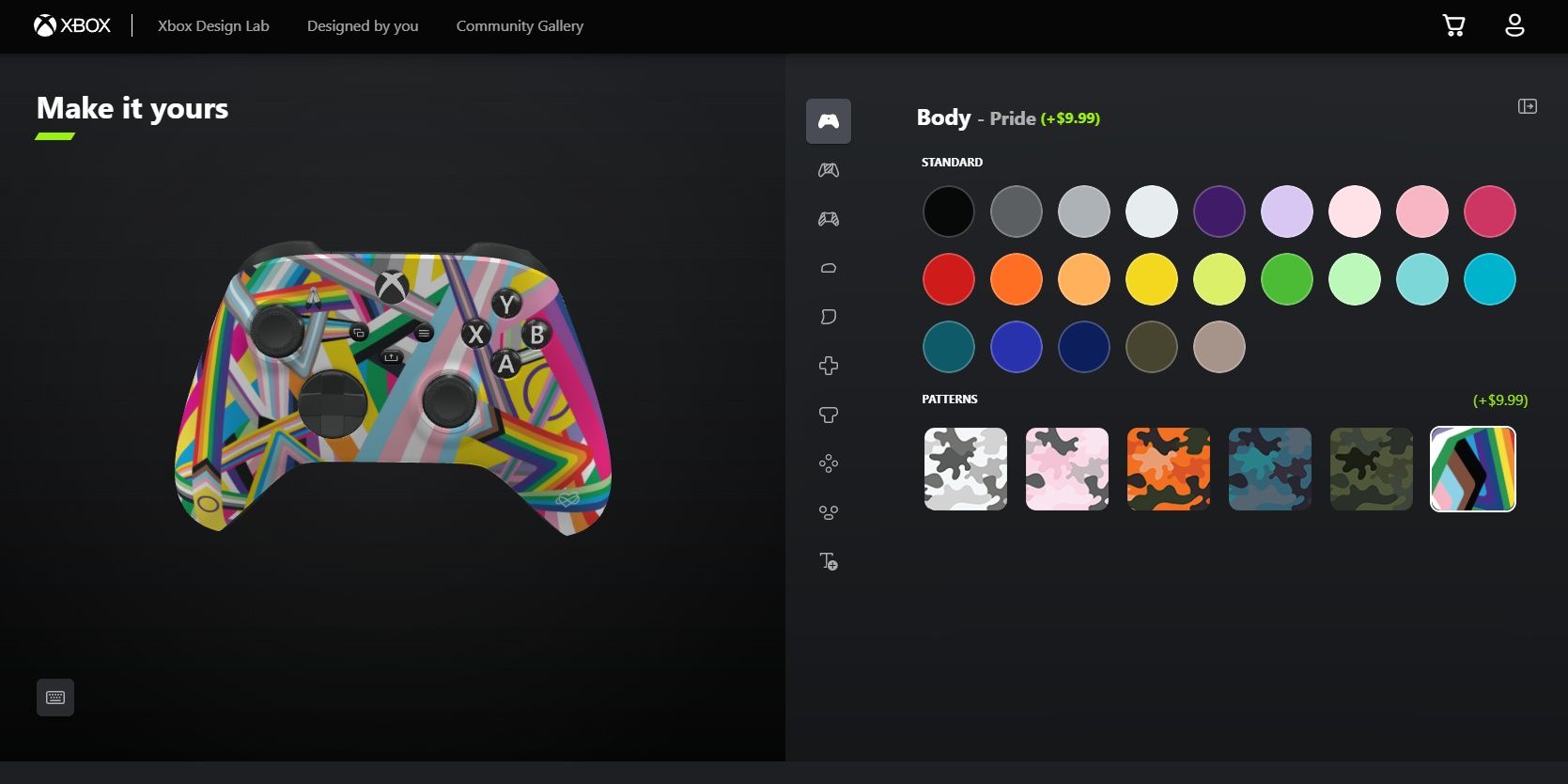The image size is (1568, 784).
Task: Open the shopping cart
Action: 1453,25
